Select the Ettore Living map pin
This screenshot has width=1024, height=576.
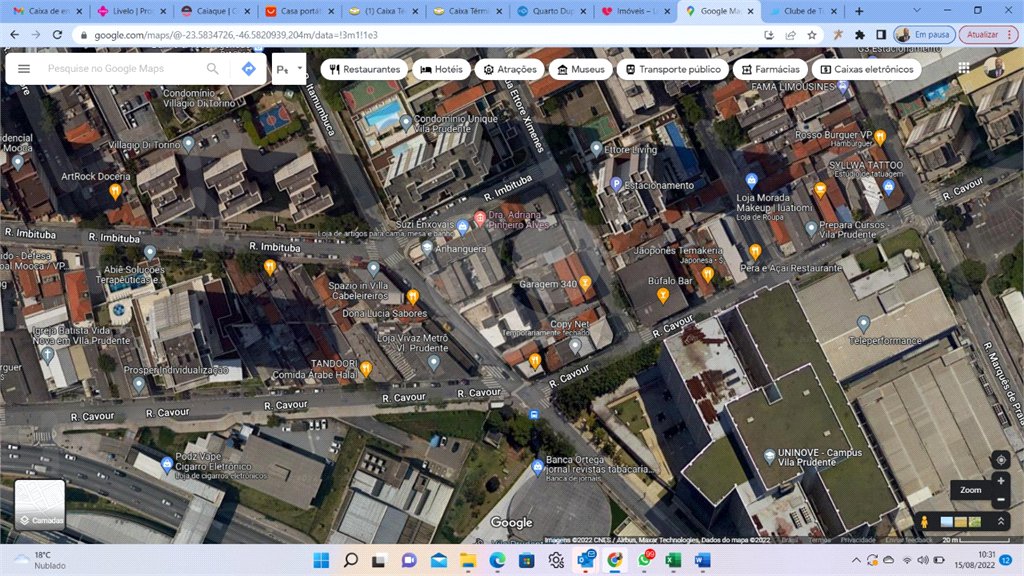[596, 149]
